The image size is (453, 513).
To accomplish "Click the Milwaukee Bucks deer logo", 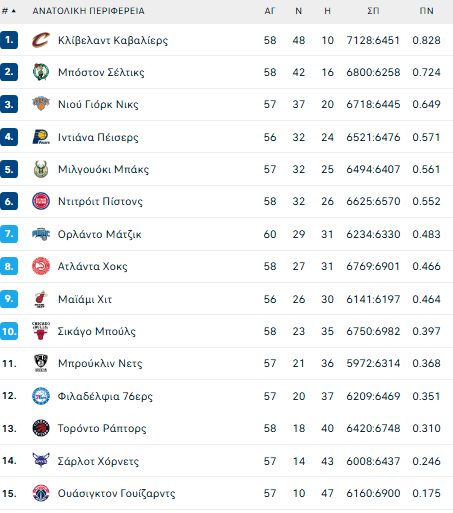I will [41, 169].
